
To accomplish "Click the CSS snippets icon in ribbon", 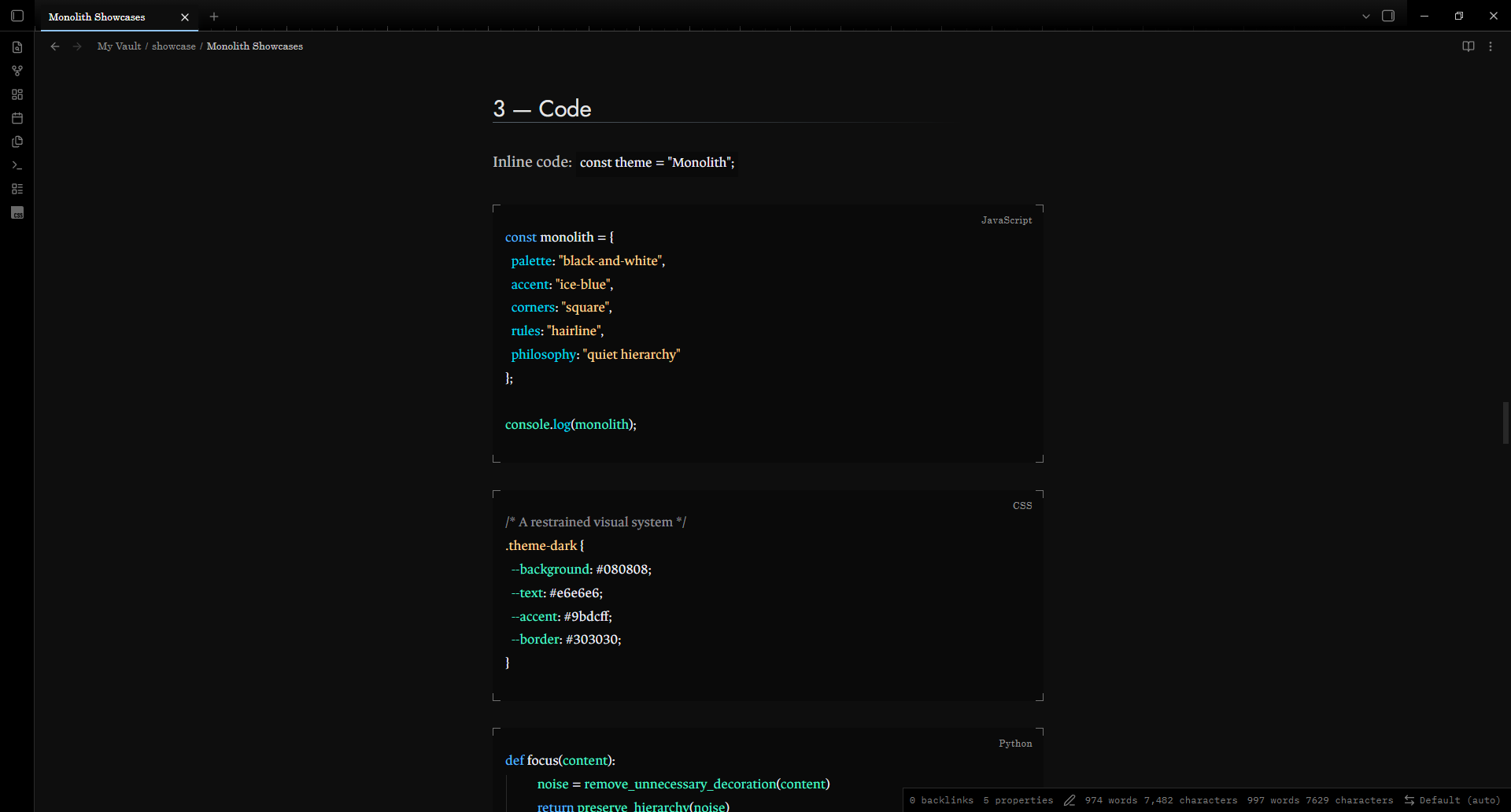I will [17, 213].
